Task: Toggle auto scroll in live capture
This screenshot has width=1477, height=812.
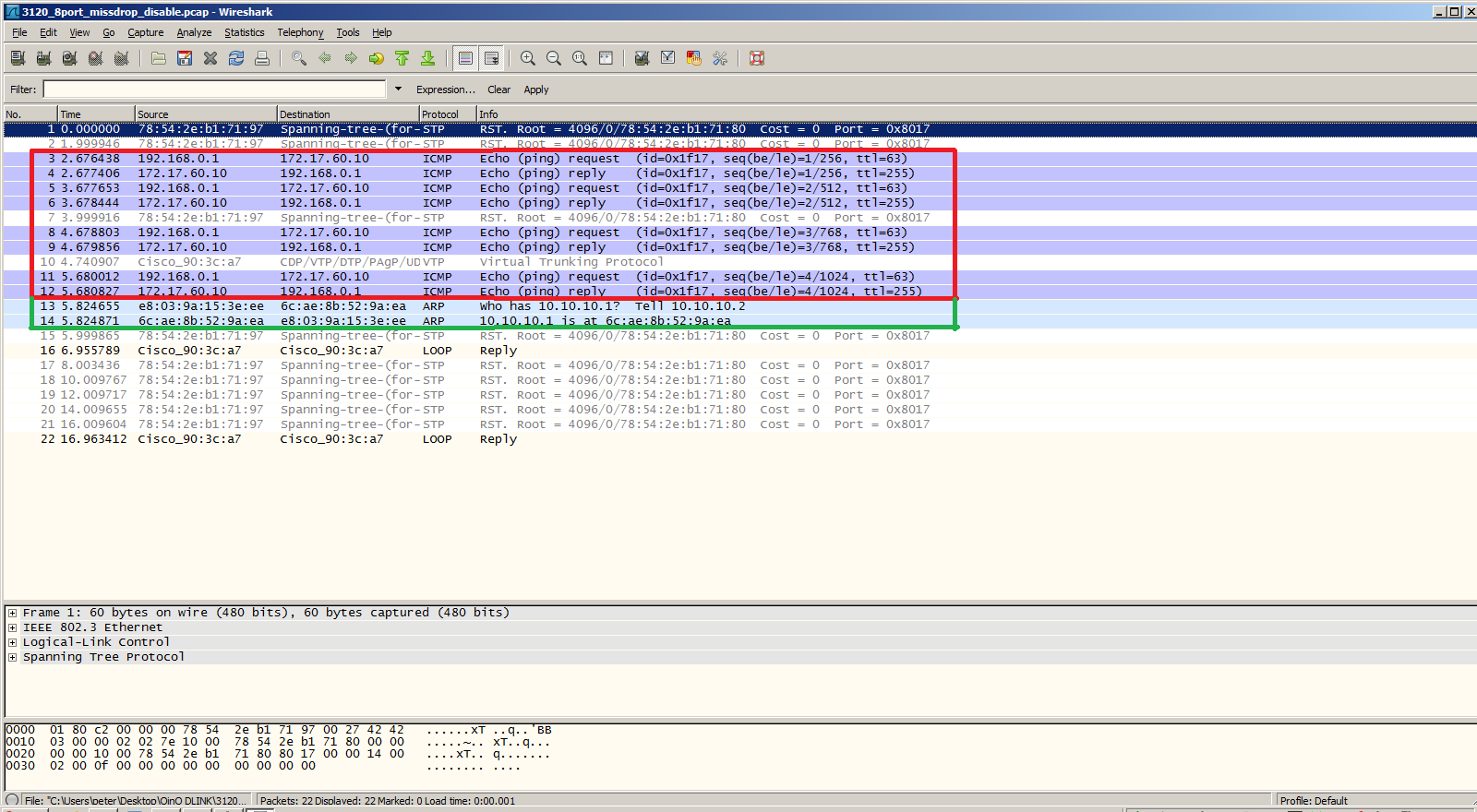Action: point(492,58)
